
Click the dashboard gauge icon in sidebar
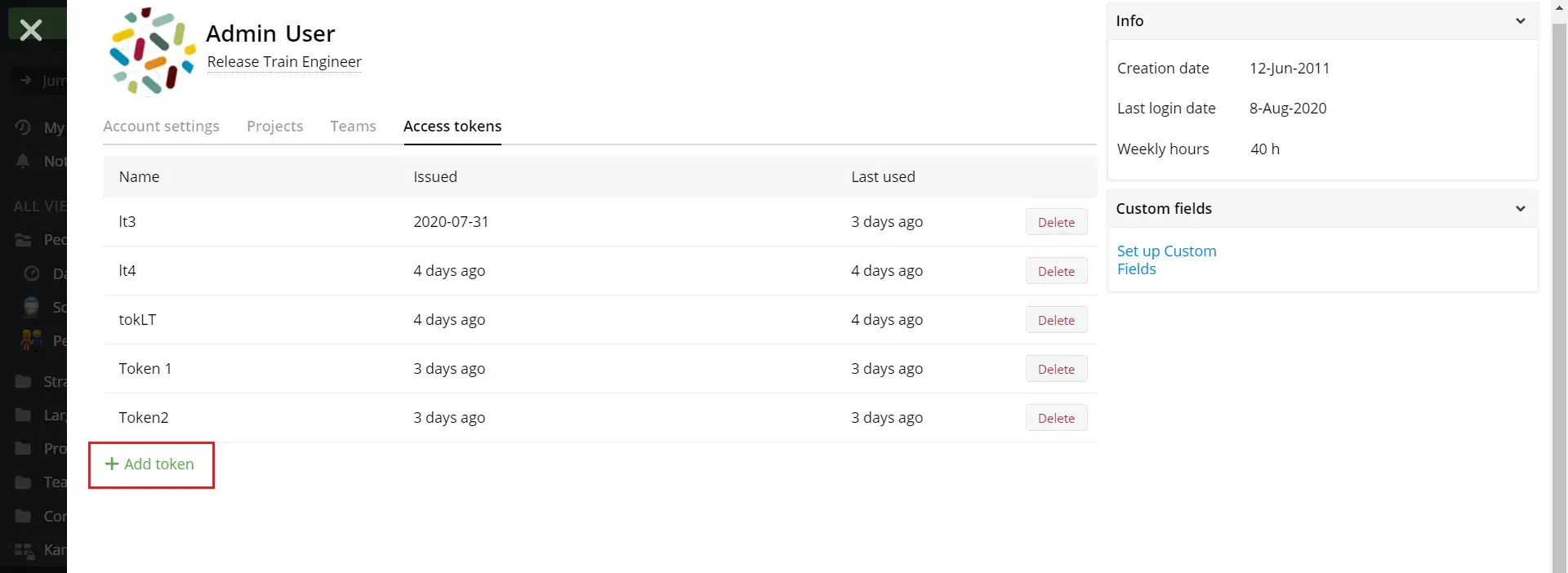(32, 273)
